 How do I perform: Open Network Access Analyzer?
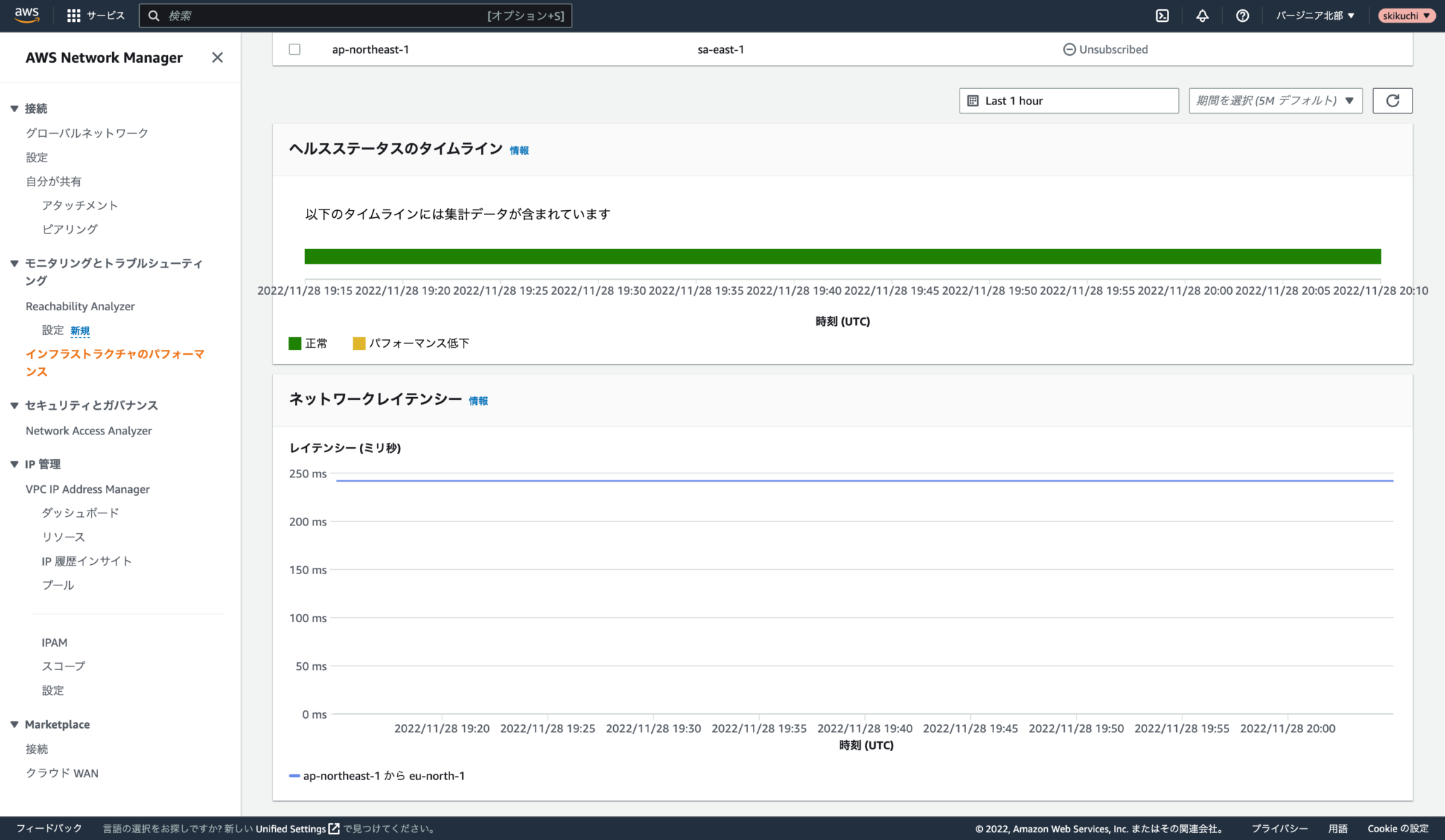coord(89,430)
